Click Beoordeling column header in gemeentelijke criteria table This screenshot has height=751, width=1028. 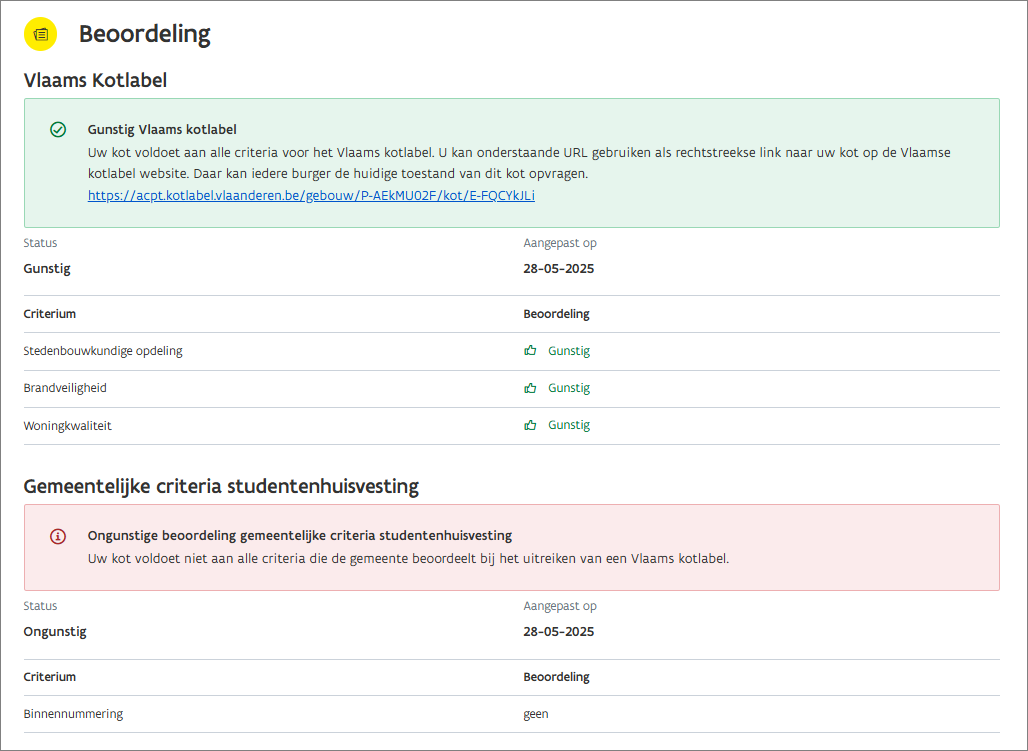point(556,677)
